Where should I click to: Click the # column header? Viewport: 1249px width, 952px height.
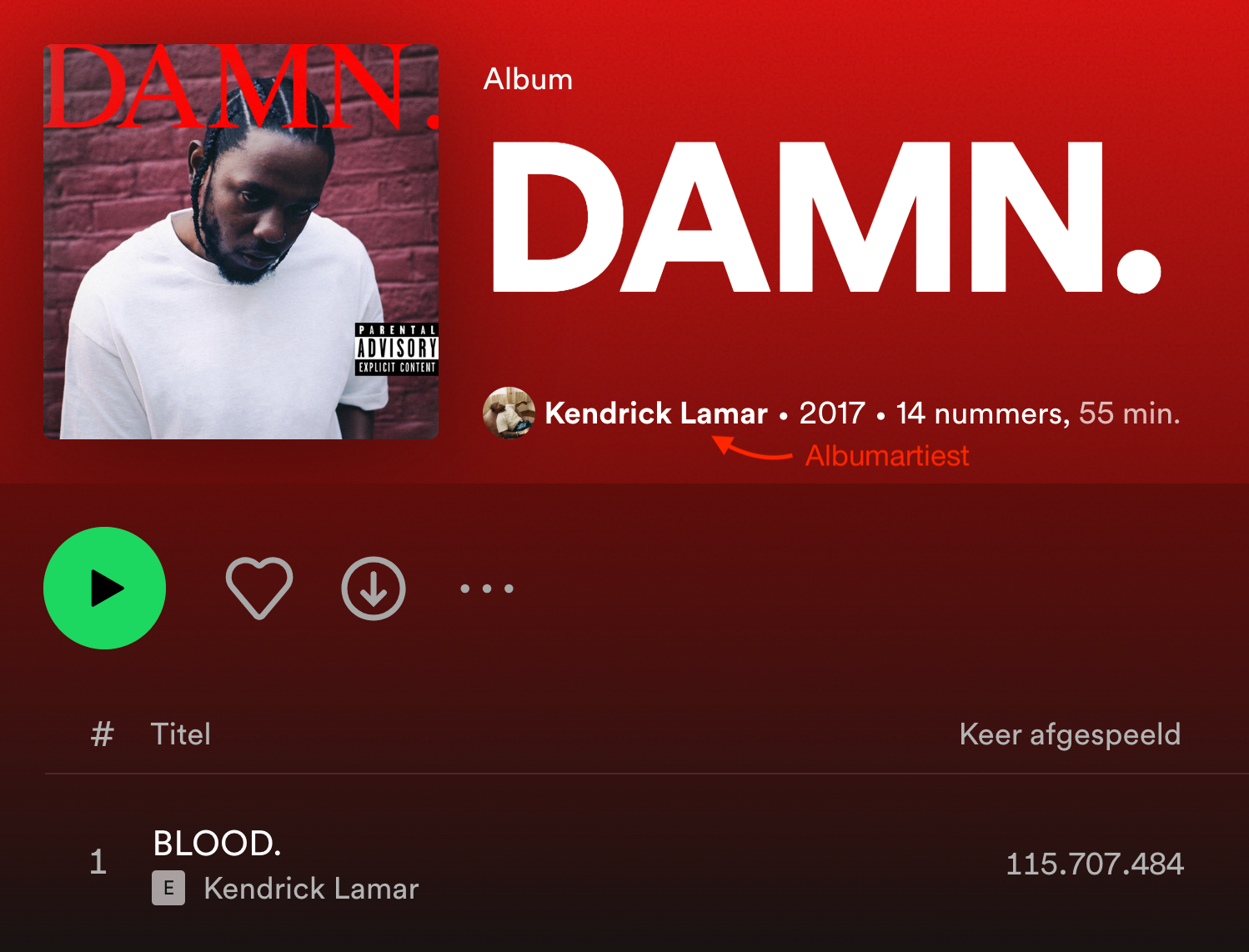[x=102, y=734]
